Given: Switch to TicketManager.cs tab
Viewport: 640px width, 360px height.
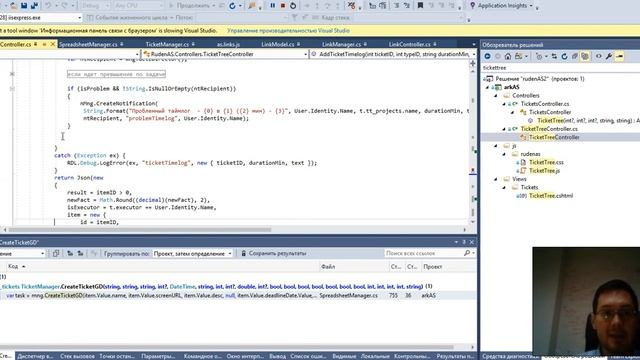Looking at the screenshot, I should 167,44.
